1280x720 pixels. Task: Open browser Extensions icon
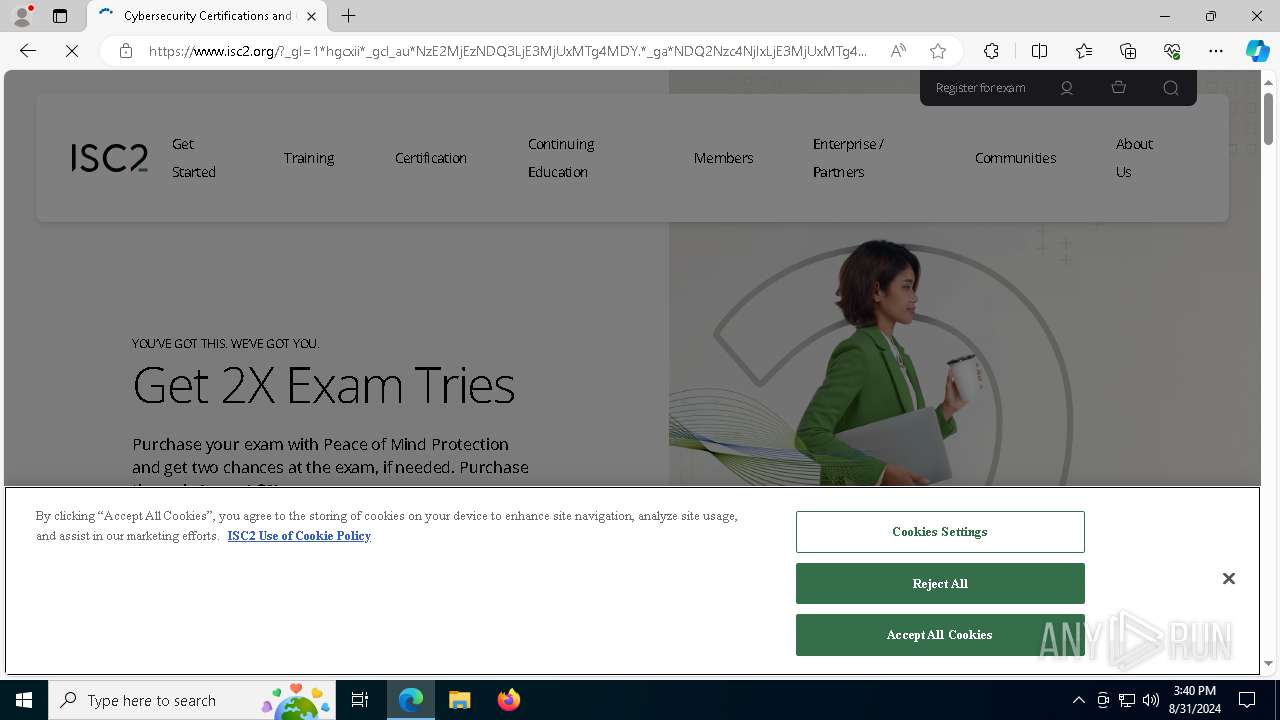[x=991, y=51]
